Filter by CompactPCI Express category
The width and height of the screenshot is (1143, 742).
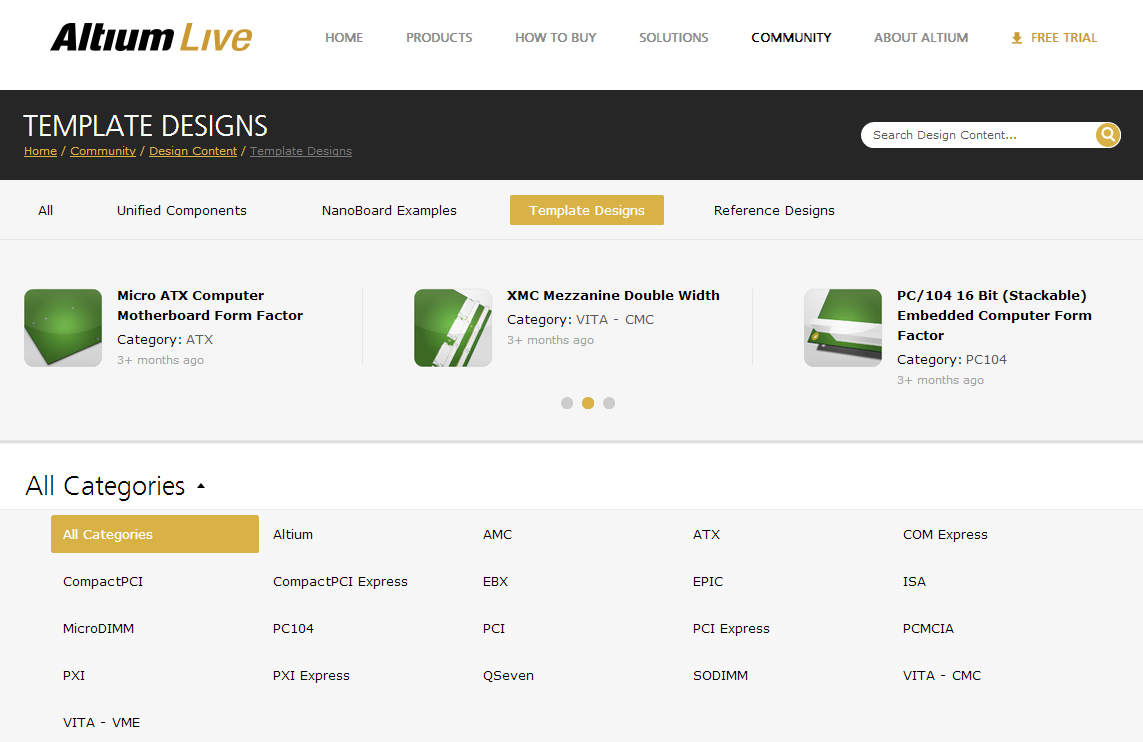[340, 582]
